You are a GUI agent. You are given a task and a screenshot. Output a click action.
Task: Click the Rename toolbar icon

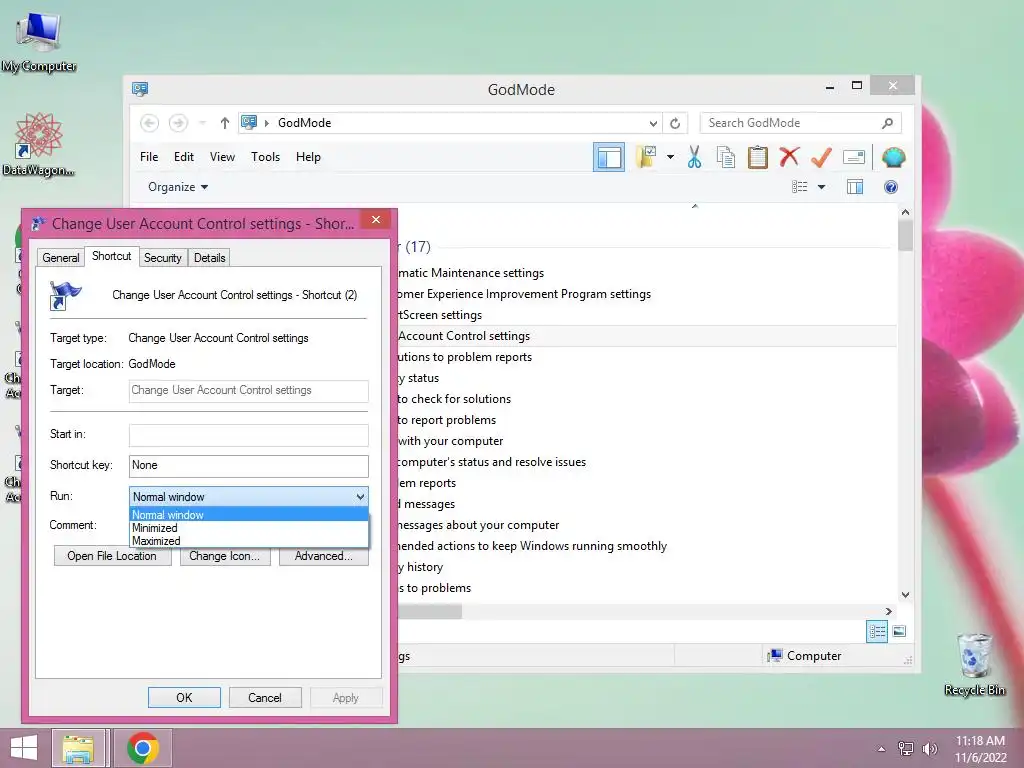[854, 157]
